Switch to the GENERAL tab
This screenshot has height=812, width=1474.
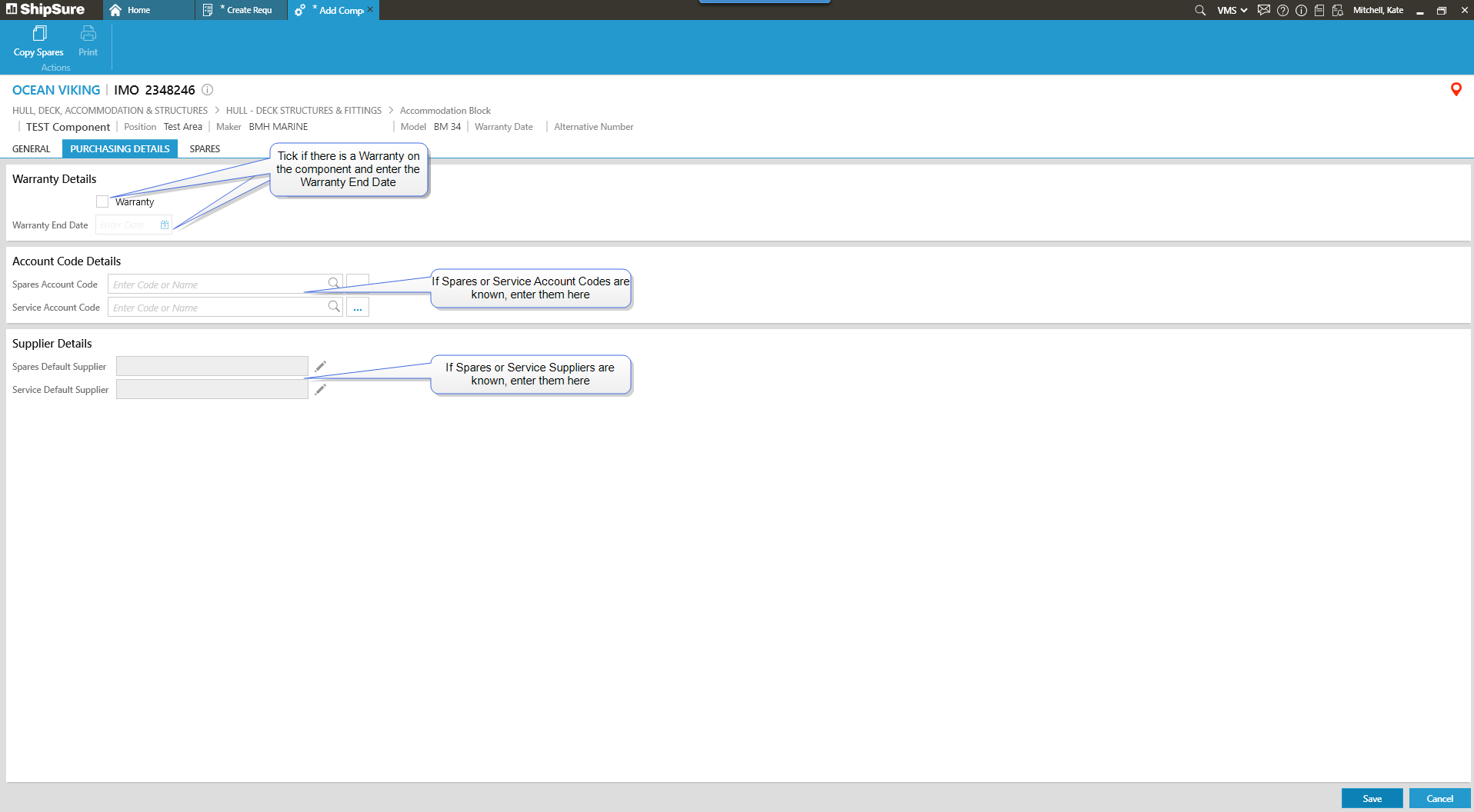click(32, 148)
